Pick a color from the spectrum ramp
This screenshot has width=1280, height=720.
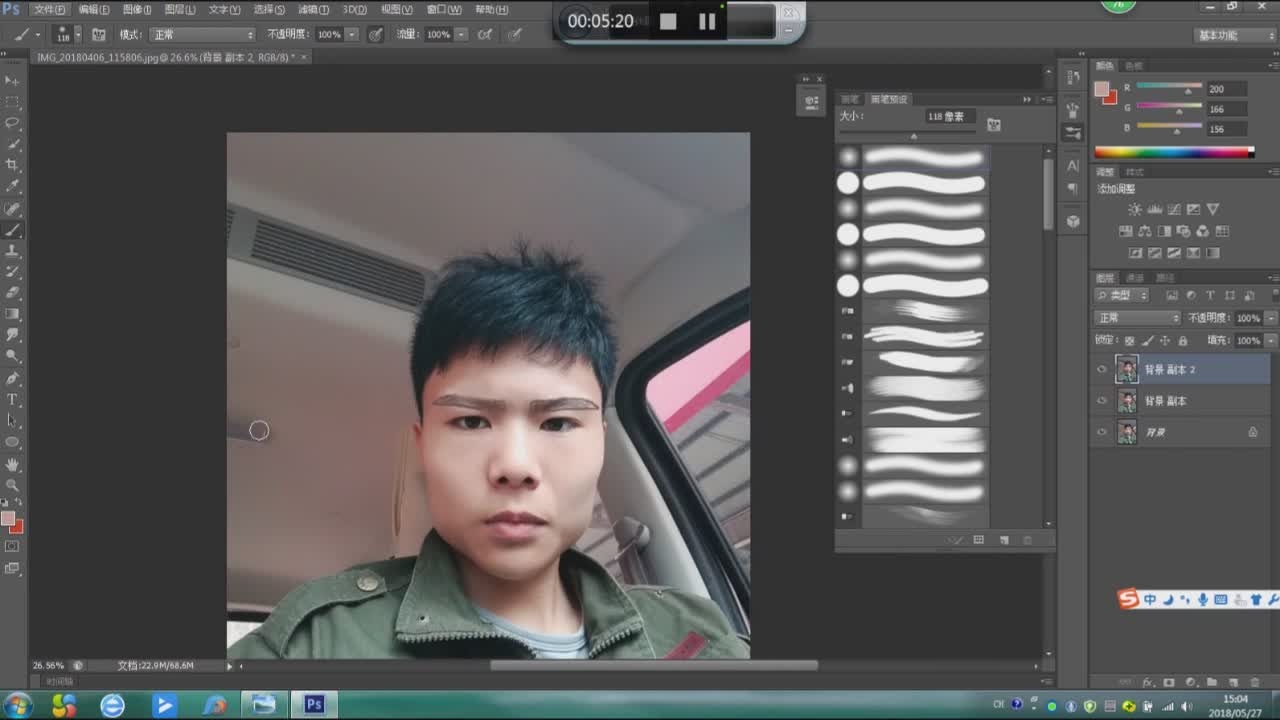tap(1173, 152)
